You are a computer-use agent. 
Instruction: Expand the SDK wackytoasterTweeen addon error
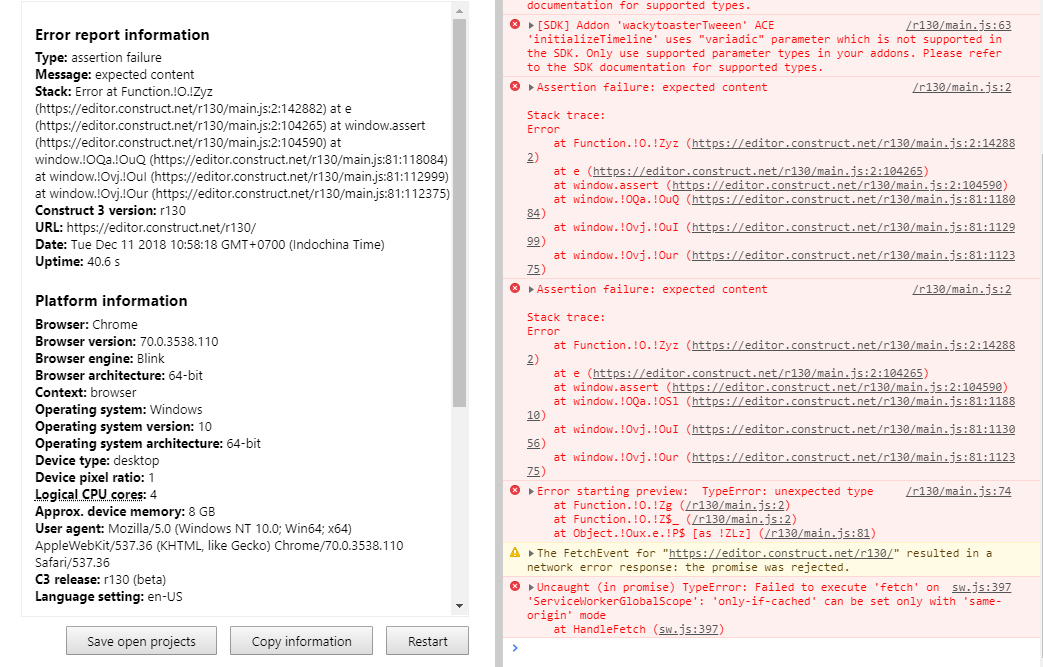tap(531, 25)
